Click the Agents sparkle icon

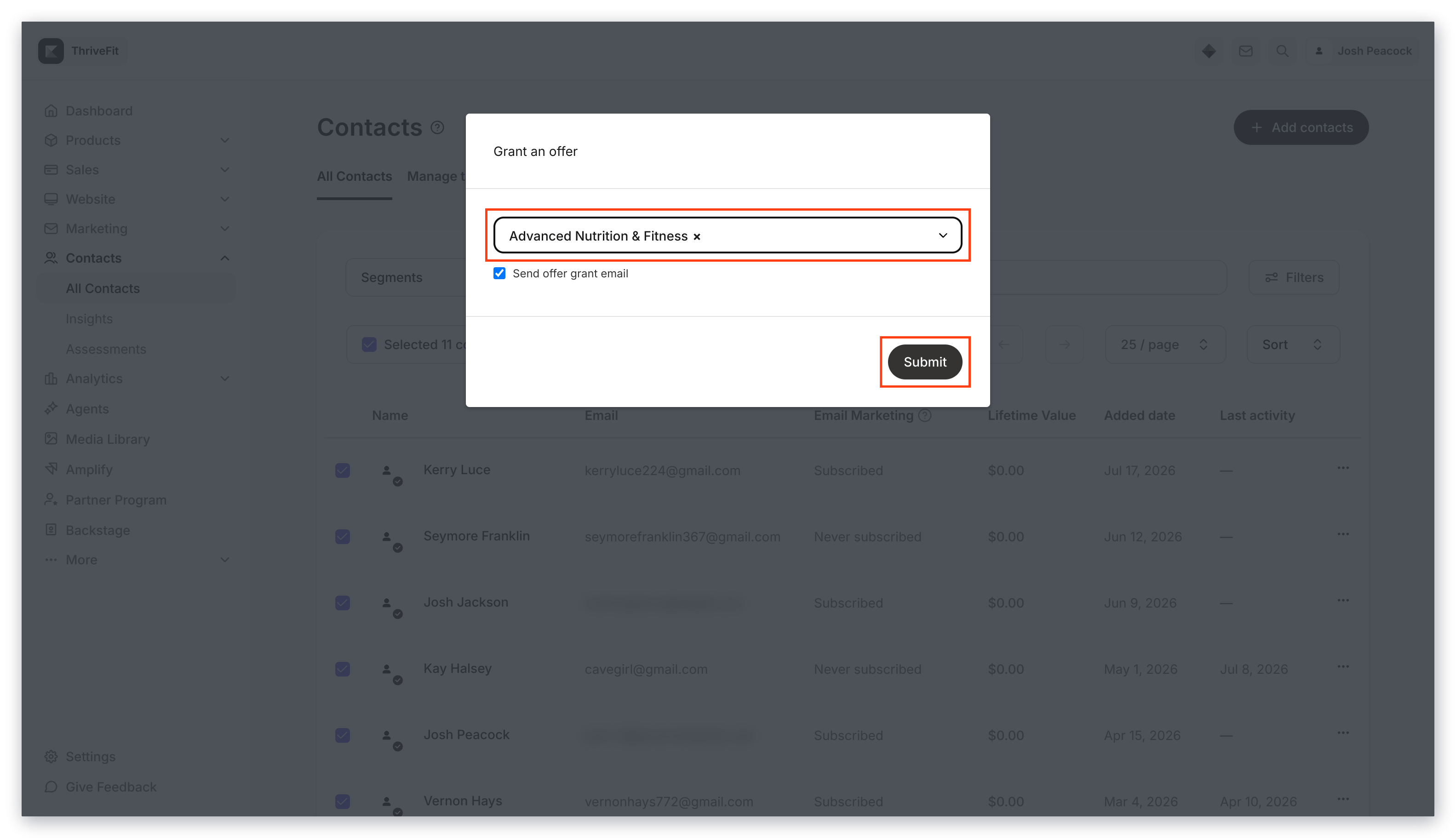(x=51, y=408)
